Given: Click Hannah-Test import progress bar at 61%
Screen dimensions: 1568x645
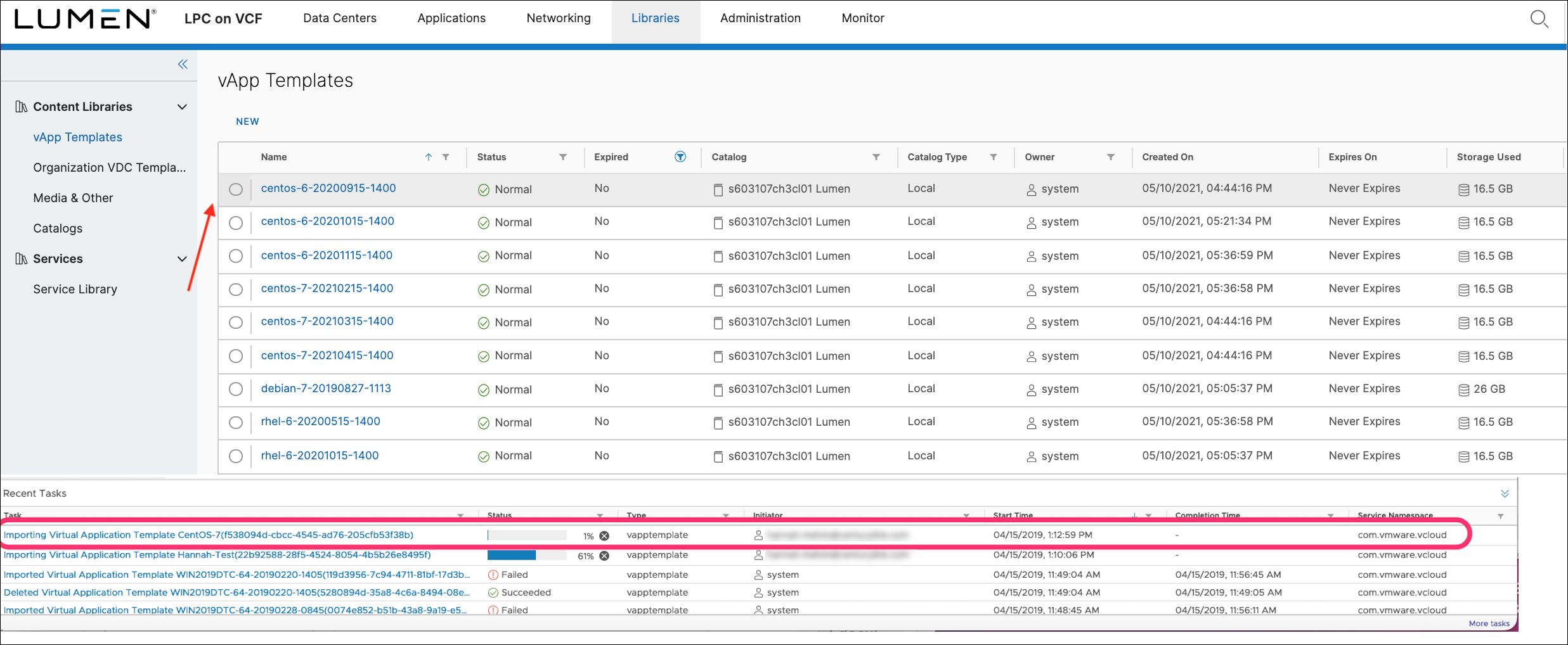Looking at the screenshot, I should point(526,556).
